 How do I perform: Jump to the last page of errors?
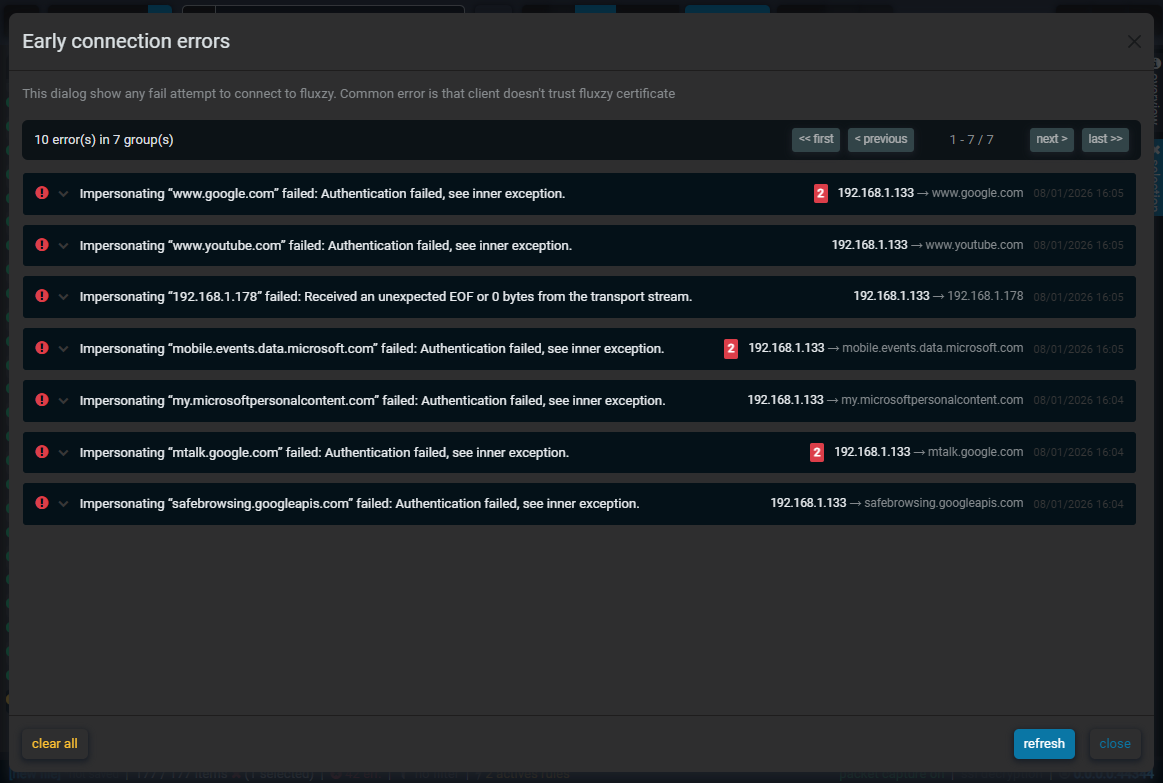1105,139
